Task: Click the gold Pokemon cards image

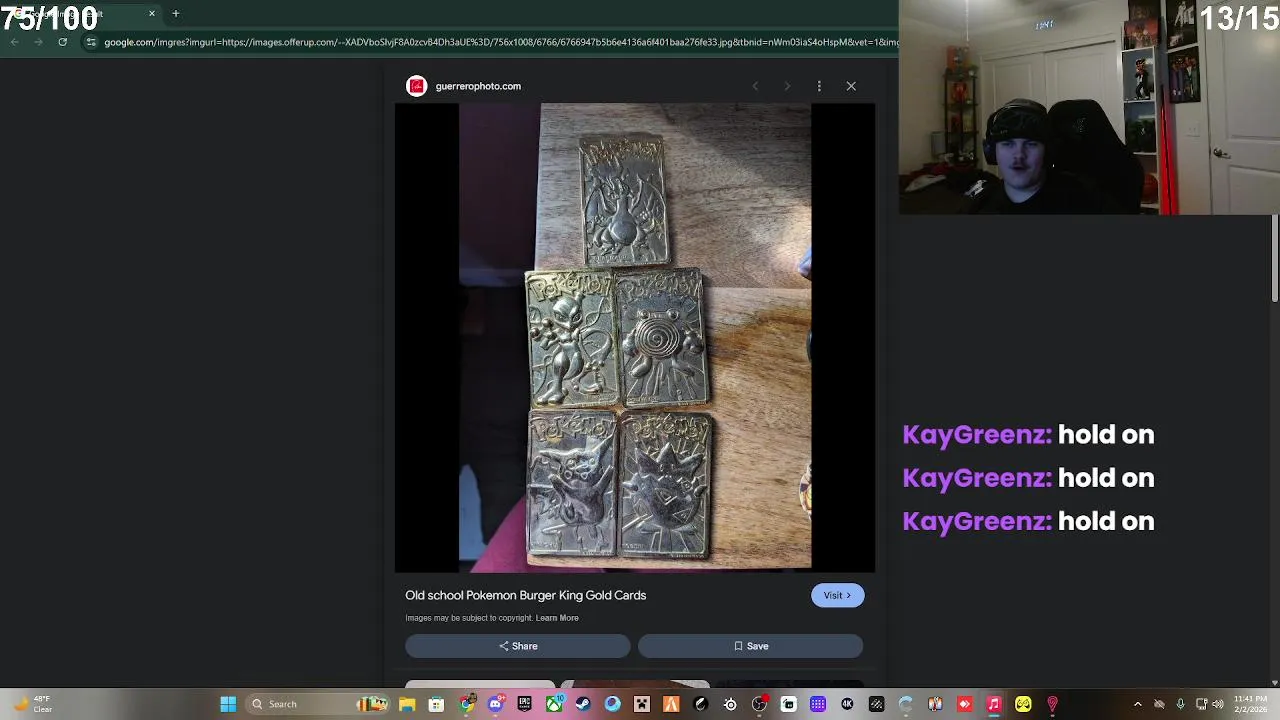Action: pos(635,337)
